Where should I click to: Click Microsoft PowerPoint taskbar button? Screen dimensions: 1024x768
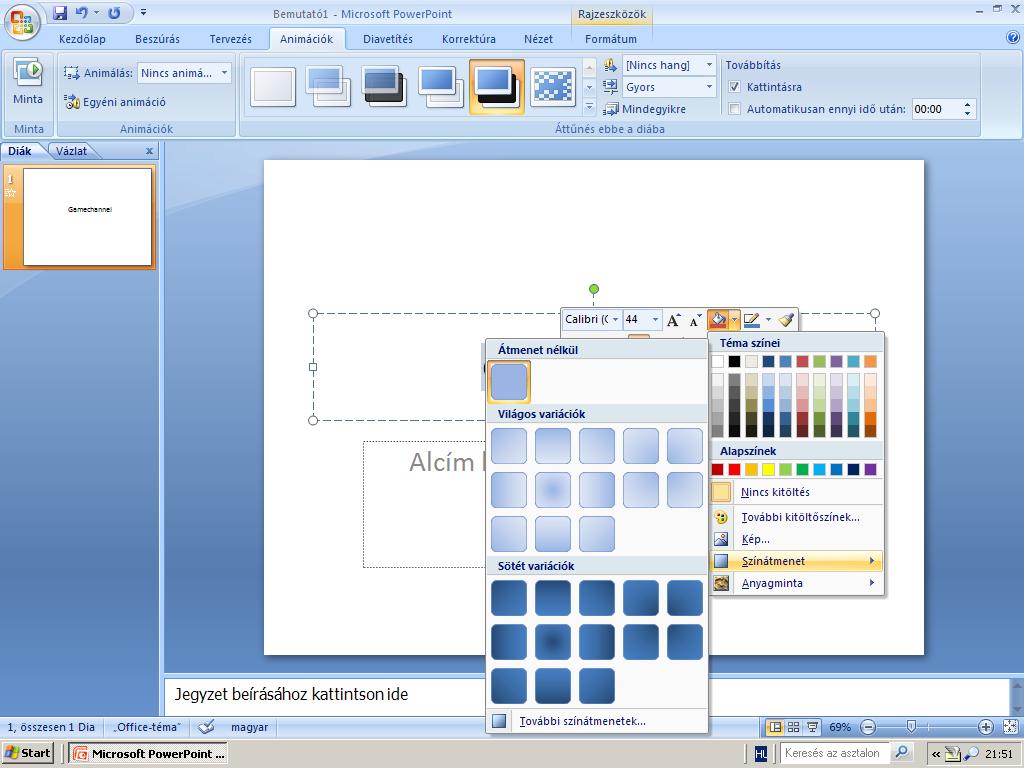coord(148,754)
